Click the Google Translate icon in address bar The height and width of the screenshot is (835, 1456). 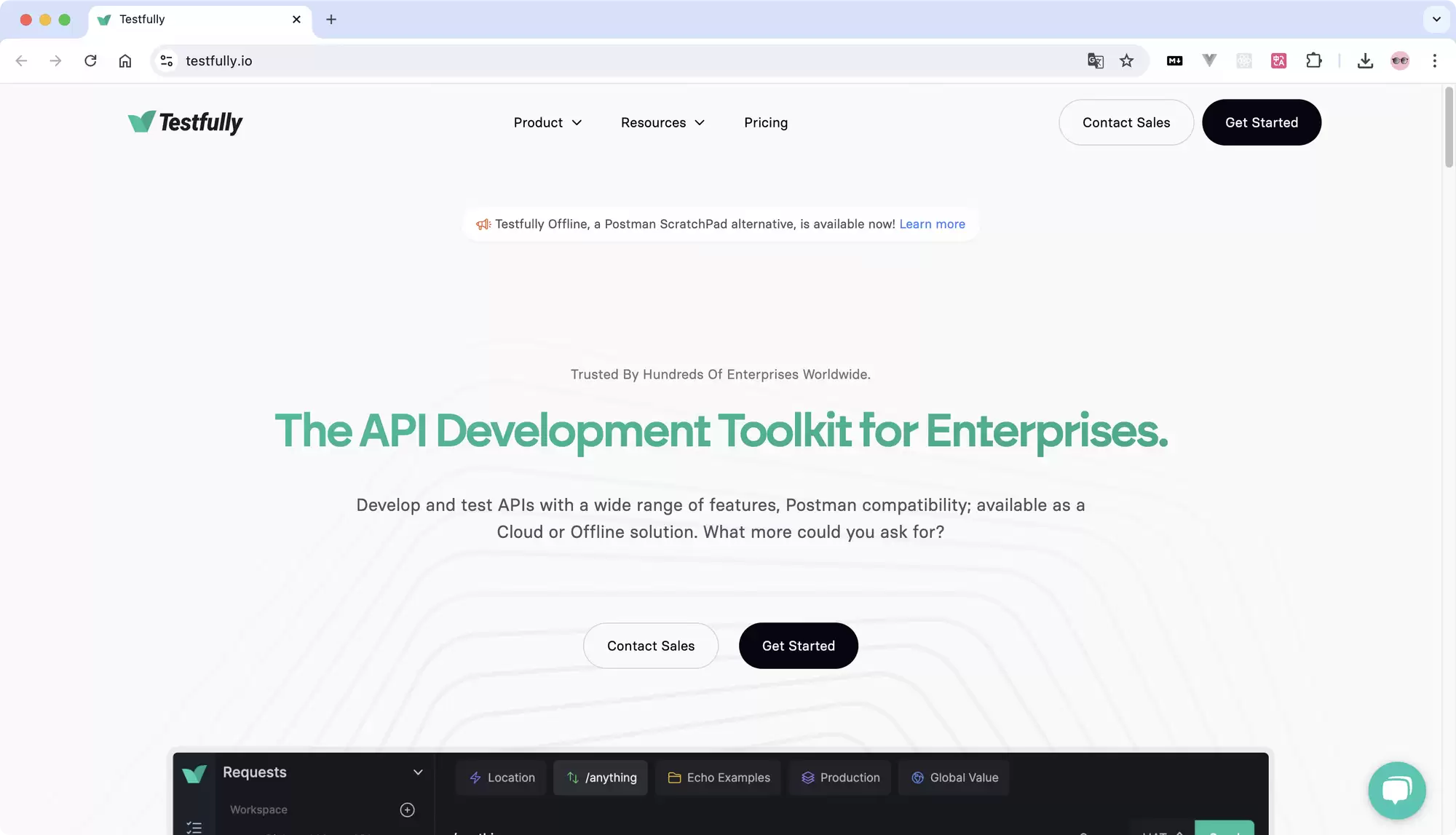[1095, 60]
